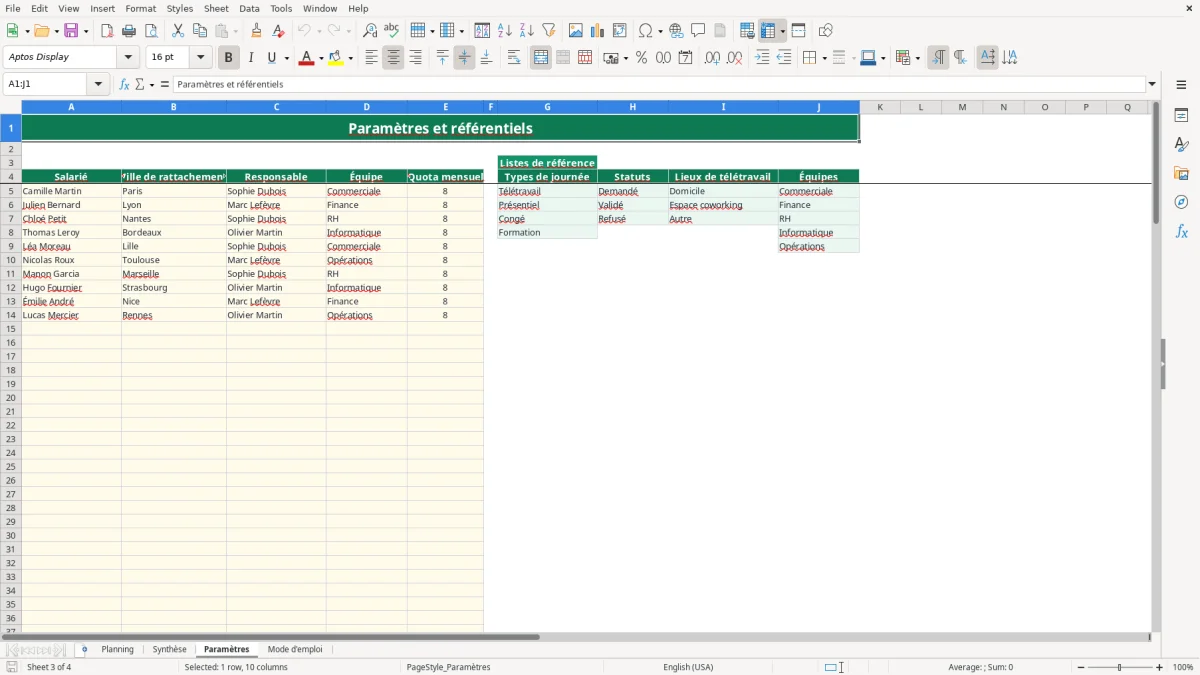Click the Print icon
Screen dimensions: 1200x675
[129, 31]
